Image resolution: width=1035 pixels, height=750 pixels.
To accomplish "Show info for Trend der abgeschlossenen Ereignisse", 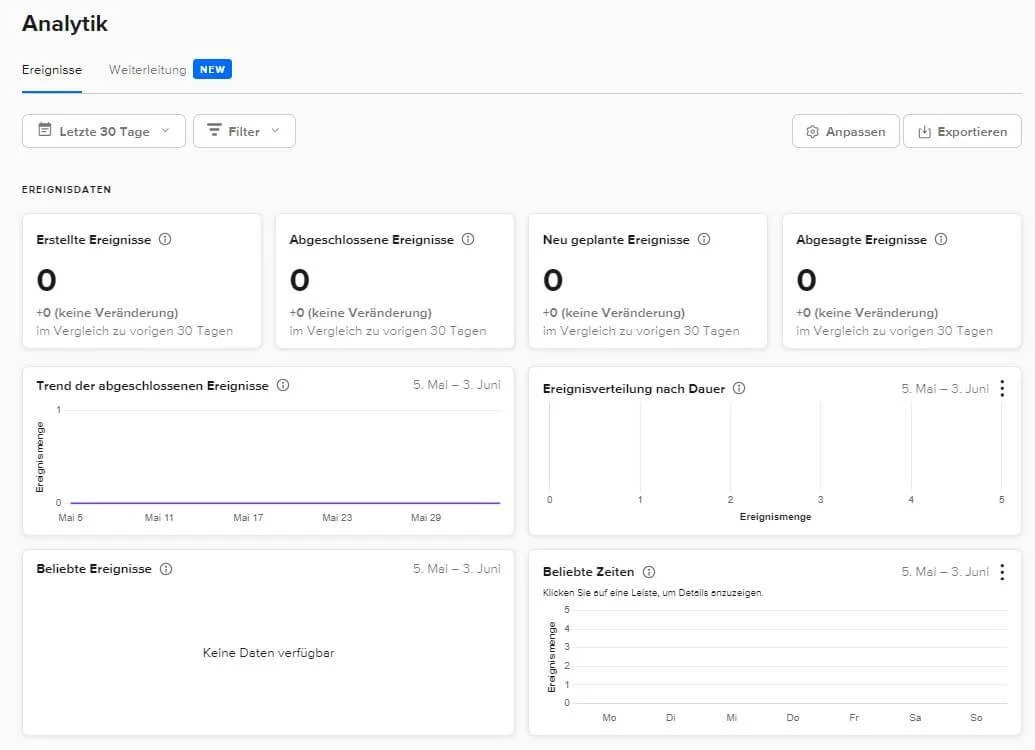I will pos(283,385).
